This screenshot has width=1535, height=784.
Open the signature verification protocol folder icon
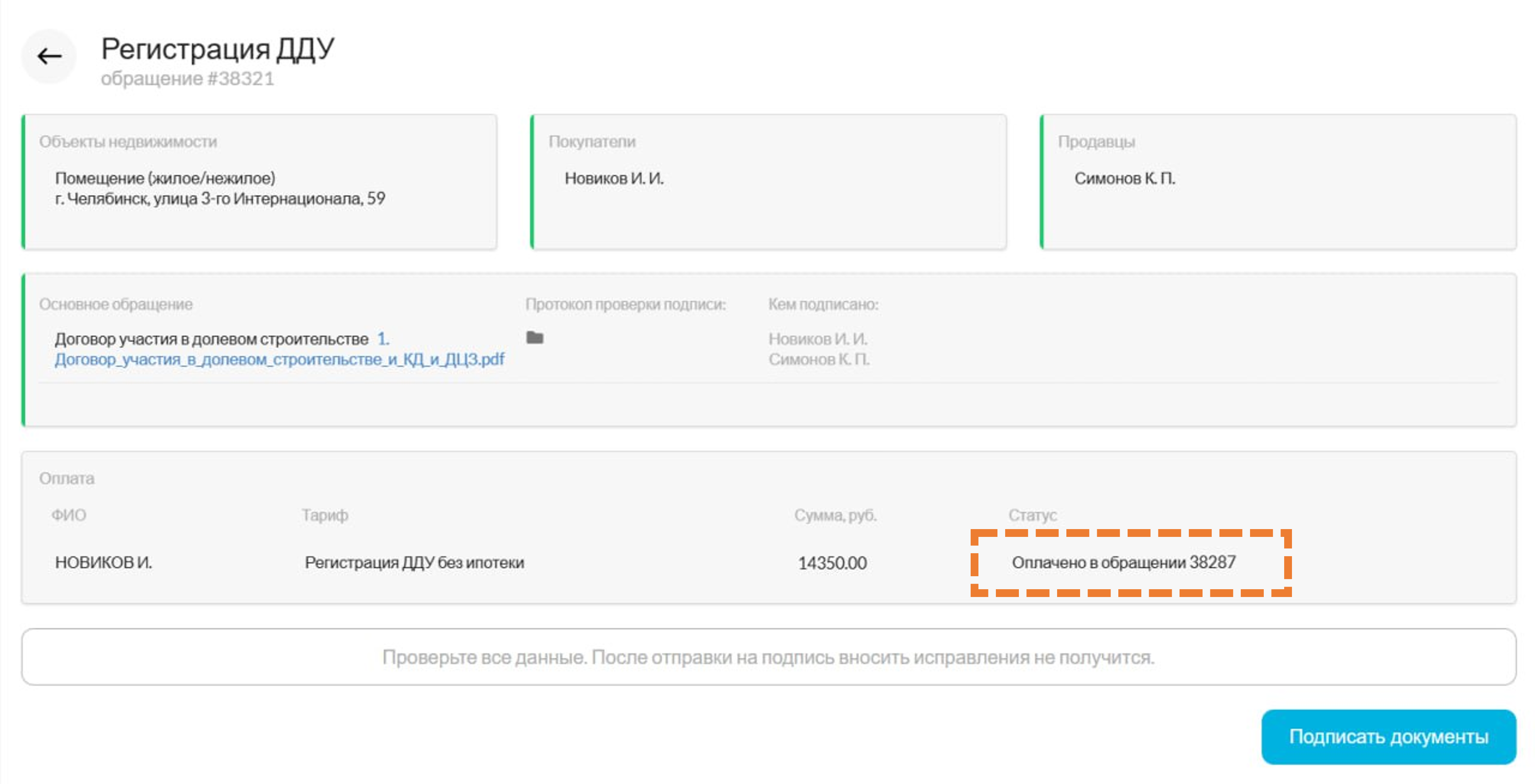[x=535, y=338]
